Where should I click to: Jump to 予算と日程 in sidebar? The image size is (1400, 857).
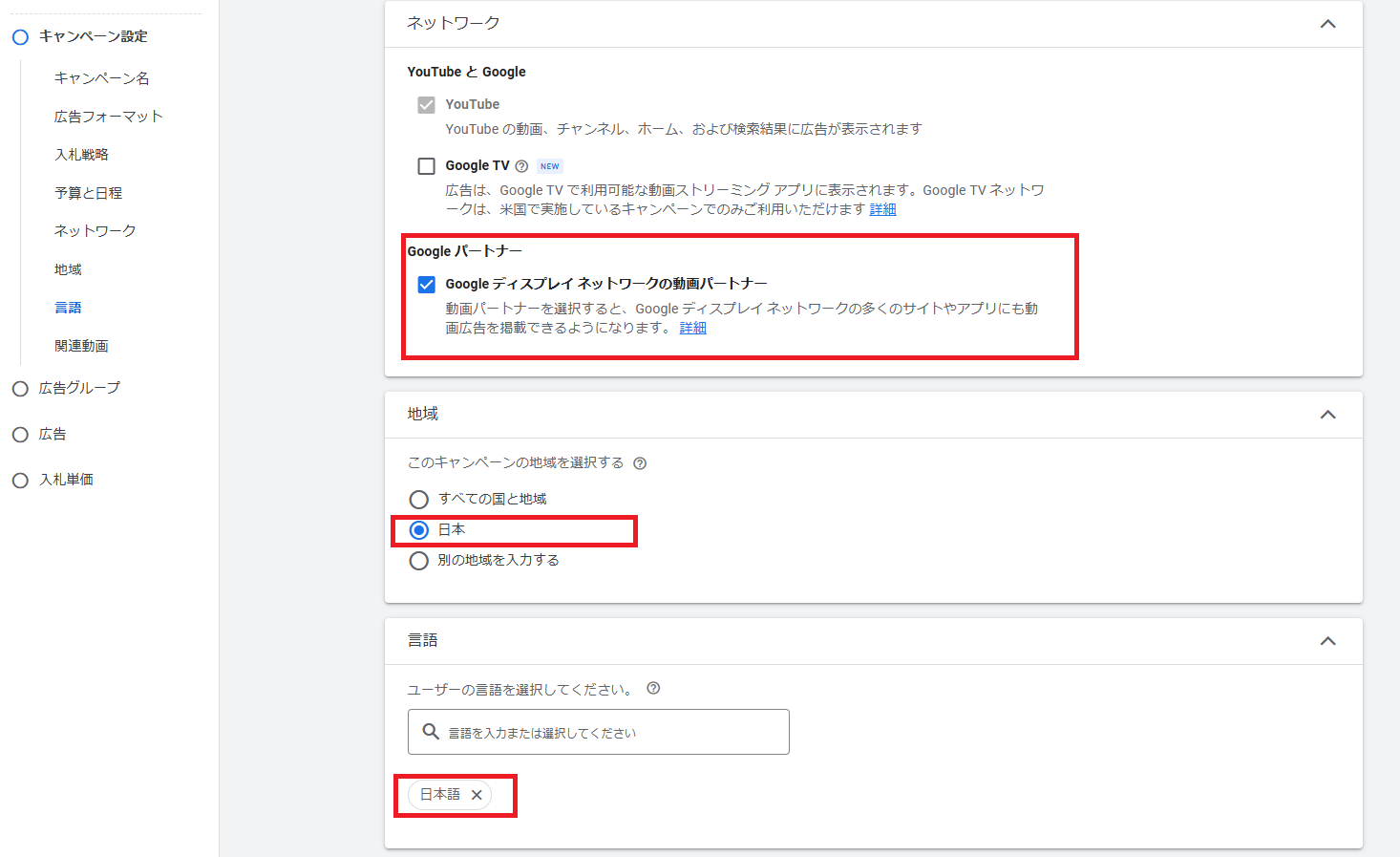[88, 193]
